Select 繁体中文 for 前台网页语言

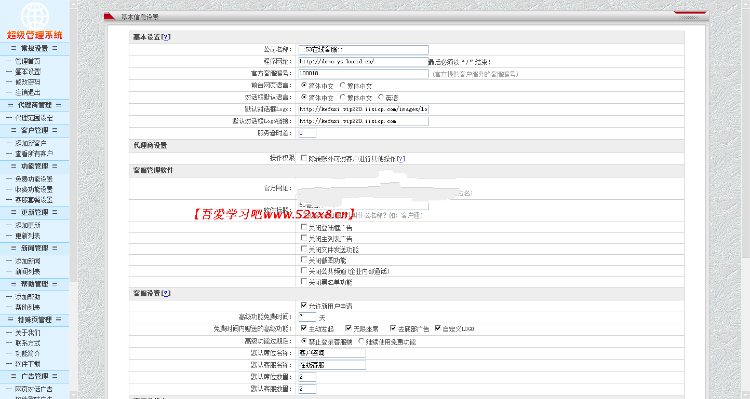(x=342, y=85)
